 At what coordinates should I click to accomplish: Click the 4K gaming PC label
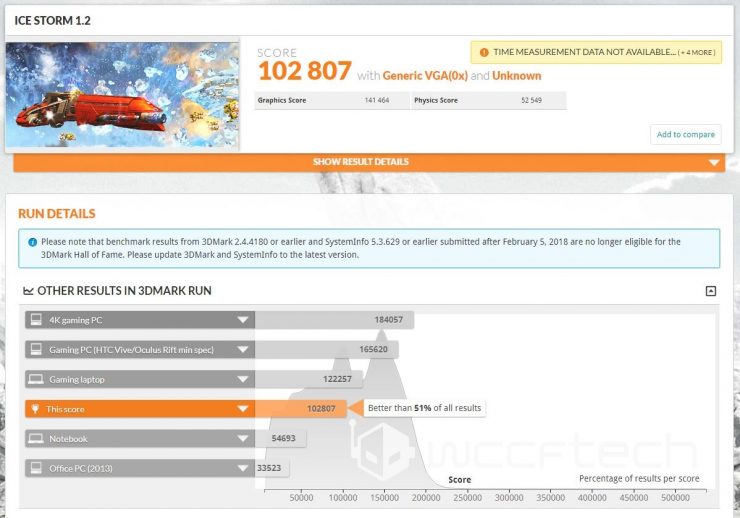pyautogui.click(x=76, y=320)
